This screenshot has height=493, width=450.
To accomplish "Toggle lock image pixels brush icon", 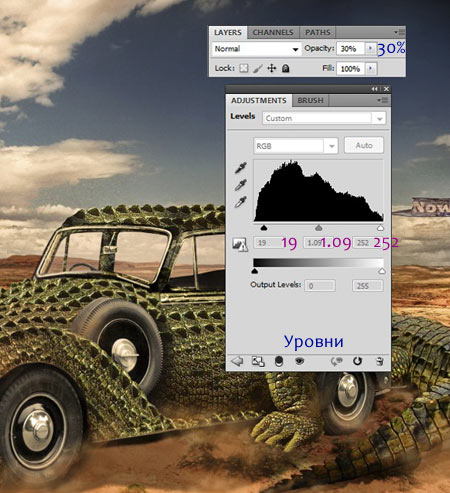I will [258, 68].
